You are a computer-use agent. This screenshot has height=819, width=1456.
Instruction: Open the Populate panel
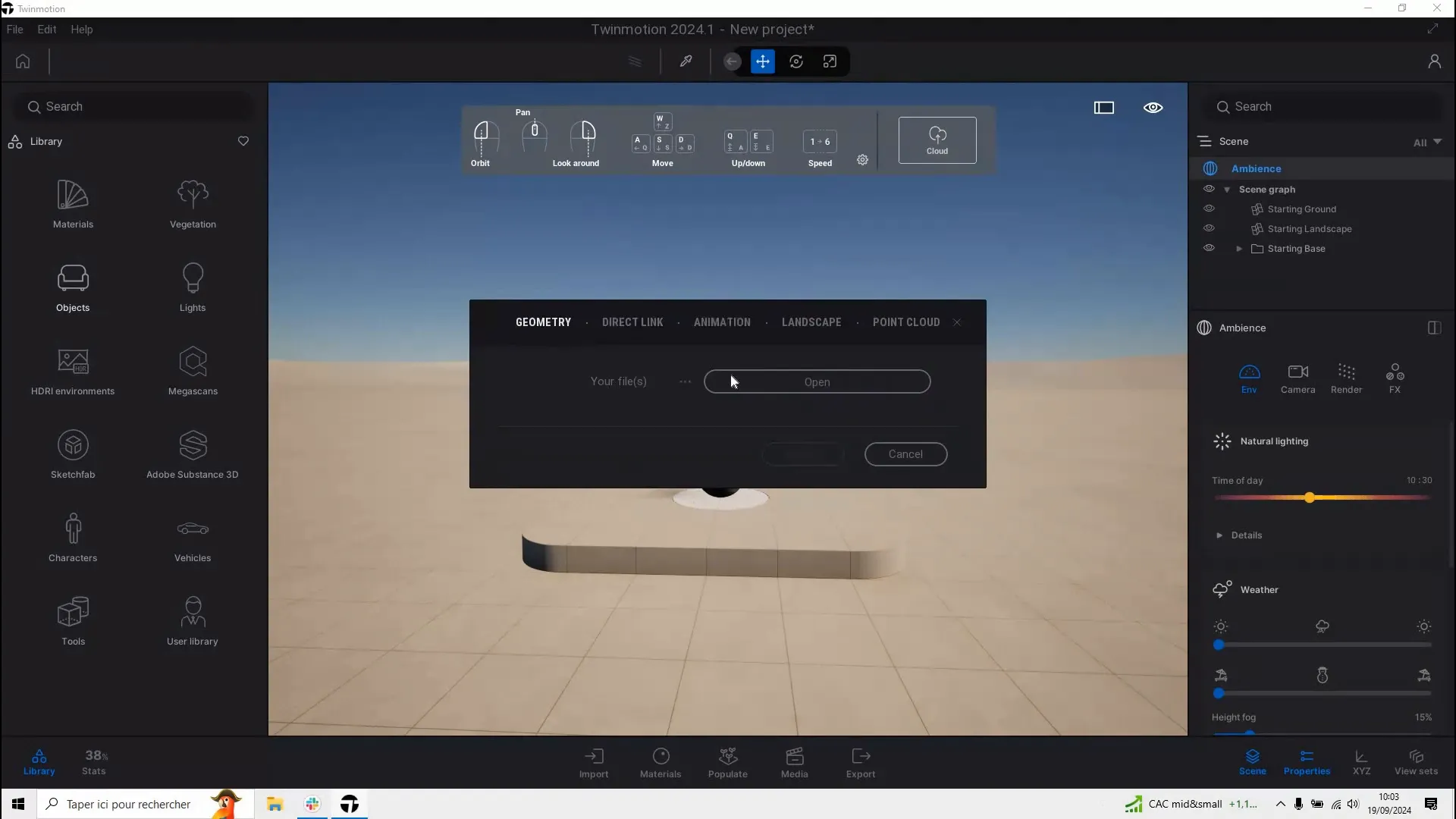pos(728,763)
